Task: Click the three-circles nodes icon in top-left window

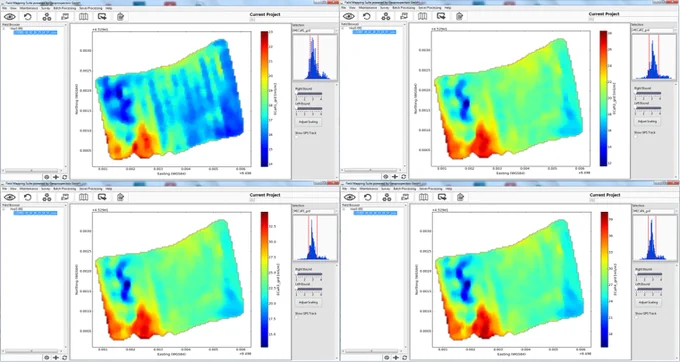Action: (47, 16)
